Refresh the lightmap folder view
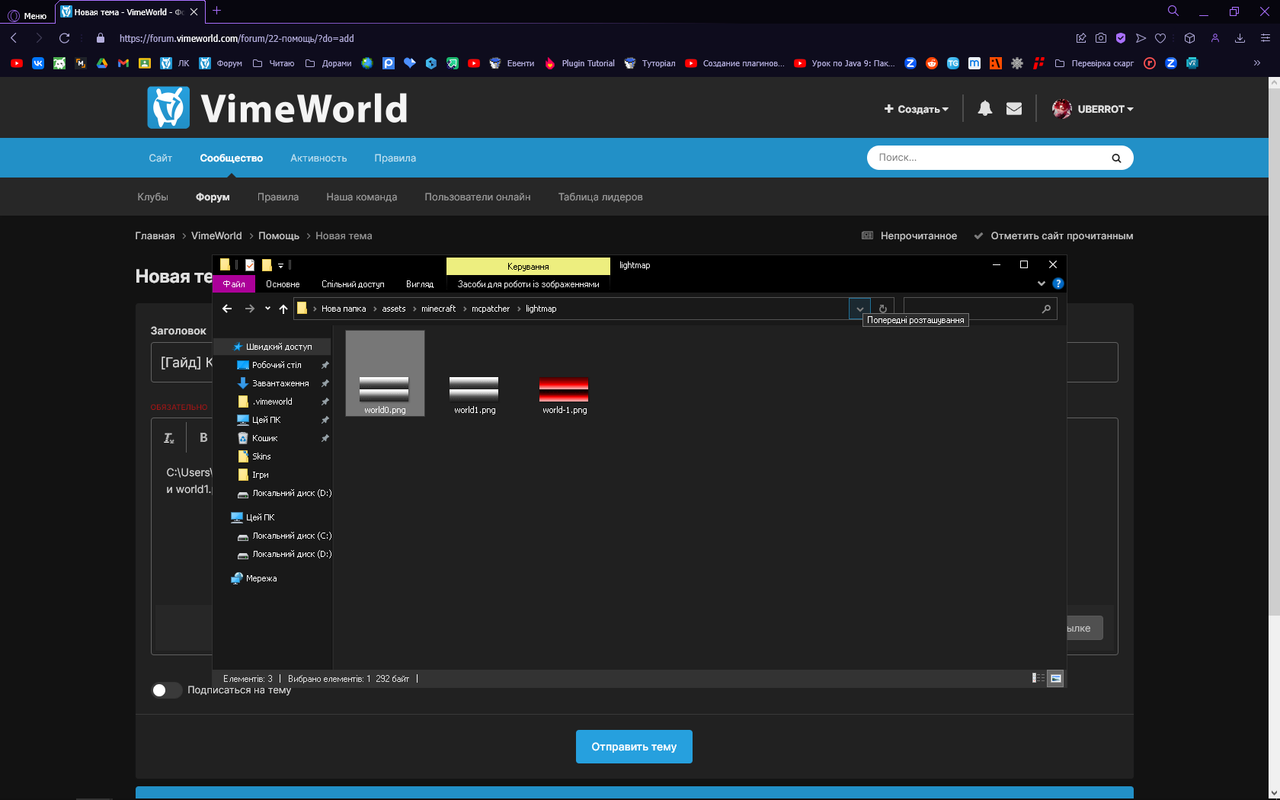Screen dimensions: 1280x800 tap(883, 309)
